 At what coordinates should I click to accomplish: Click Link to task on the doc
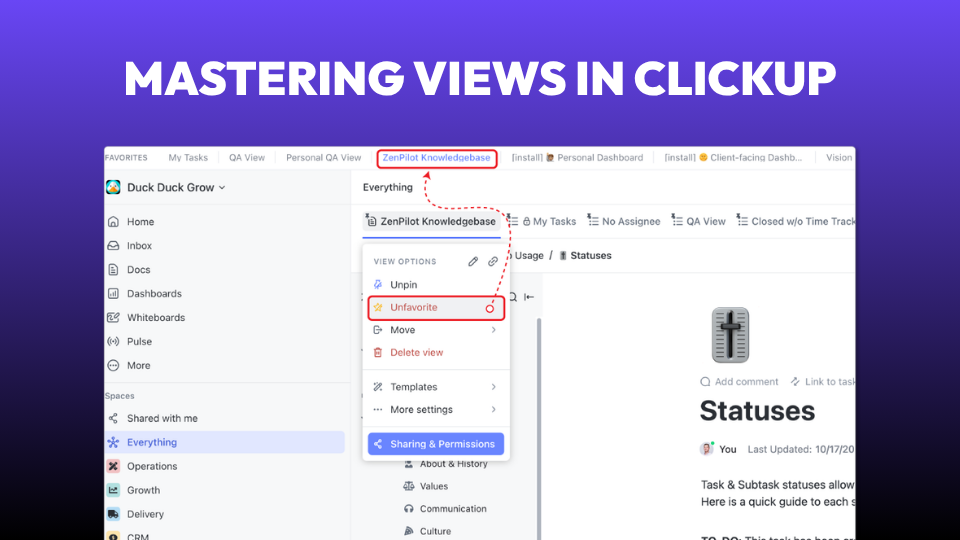click(823, 381)
